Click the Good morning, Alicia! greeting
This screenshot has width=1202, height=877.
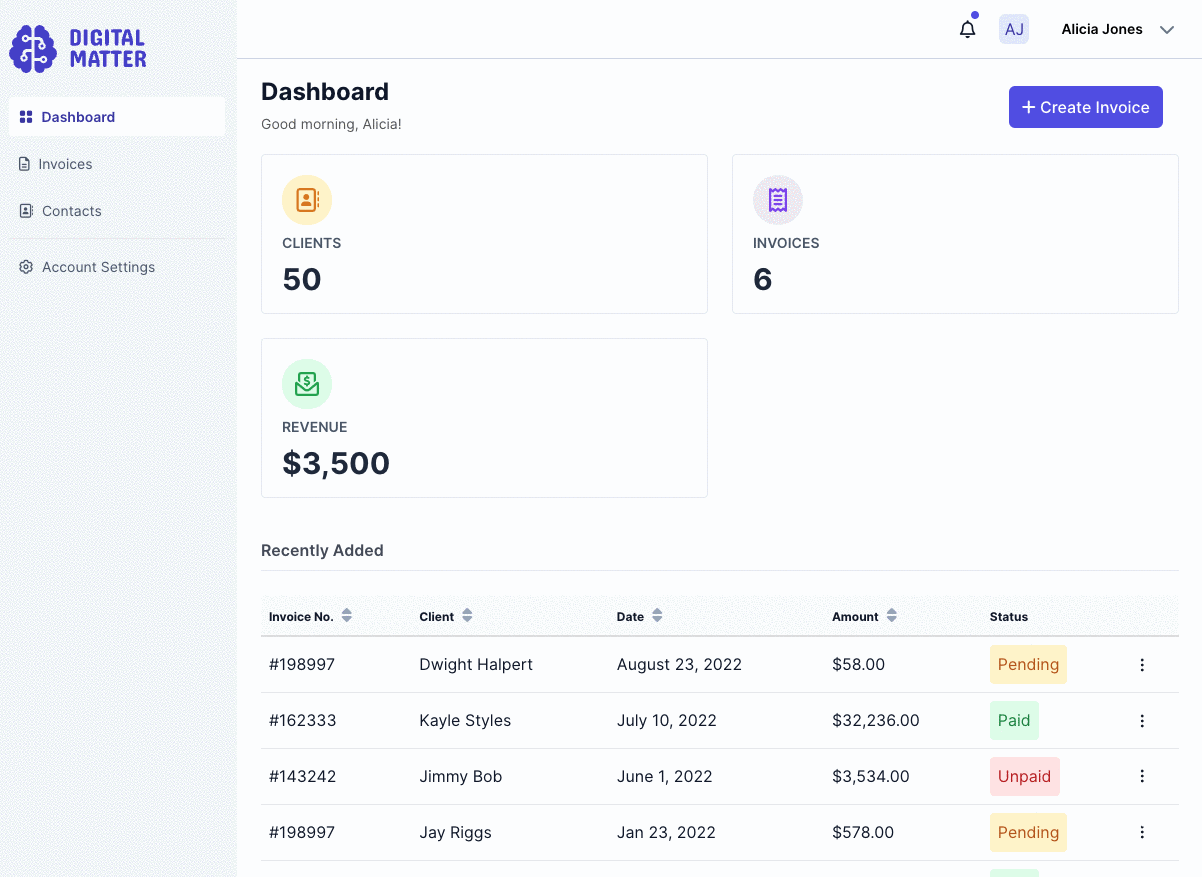pyautogui.click(x=331, y=124)
